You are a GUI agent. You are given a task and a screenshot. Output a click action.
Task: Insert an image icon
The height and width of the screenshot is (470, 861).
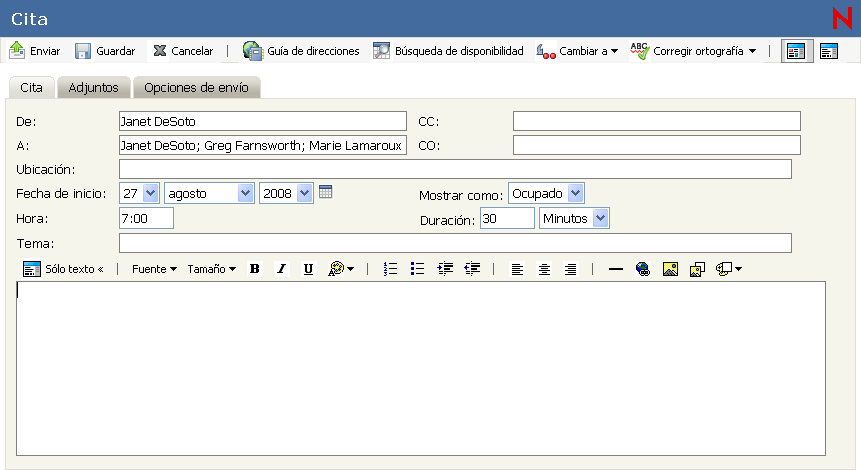point(670,269)
